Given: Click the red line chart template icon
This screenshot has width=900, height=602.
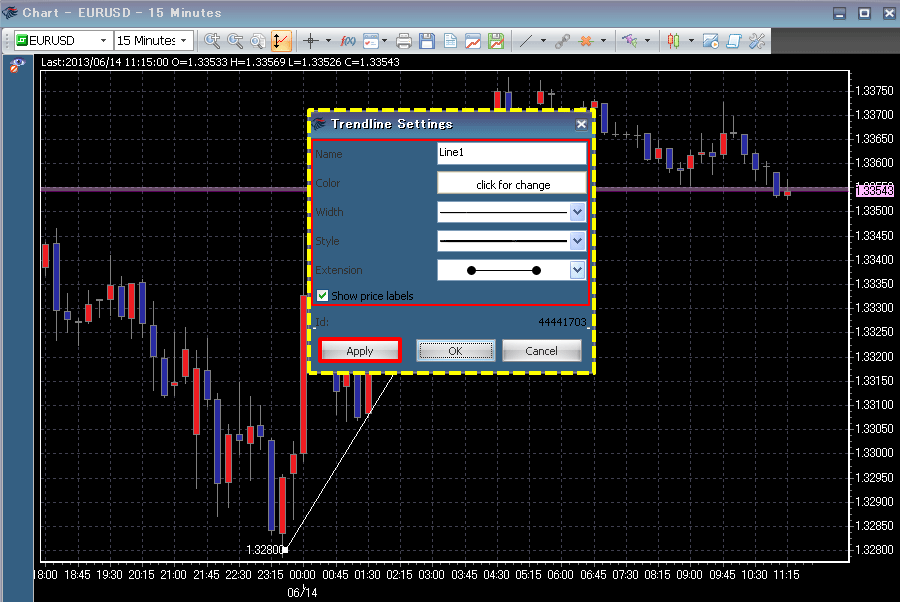Looking at the screenshot, I should point(473,41).
